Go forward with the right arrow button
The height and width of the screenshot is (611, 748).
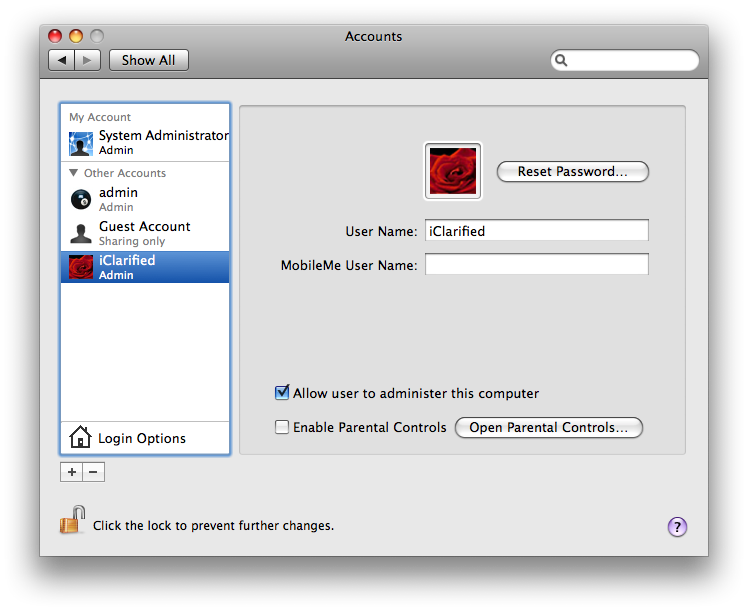88,60
